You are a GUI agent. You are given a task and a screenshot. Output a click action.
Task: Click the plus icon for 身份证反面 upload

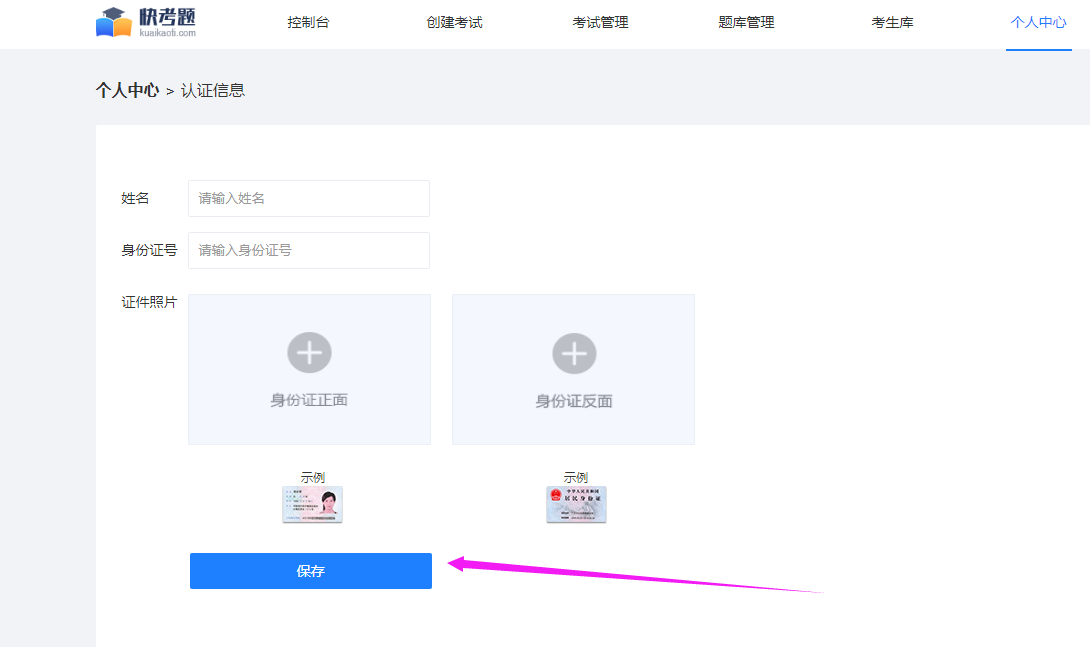tap(574, 353)
